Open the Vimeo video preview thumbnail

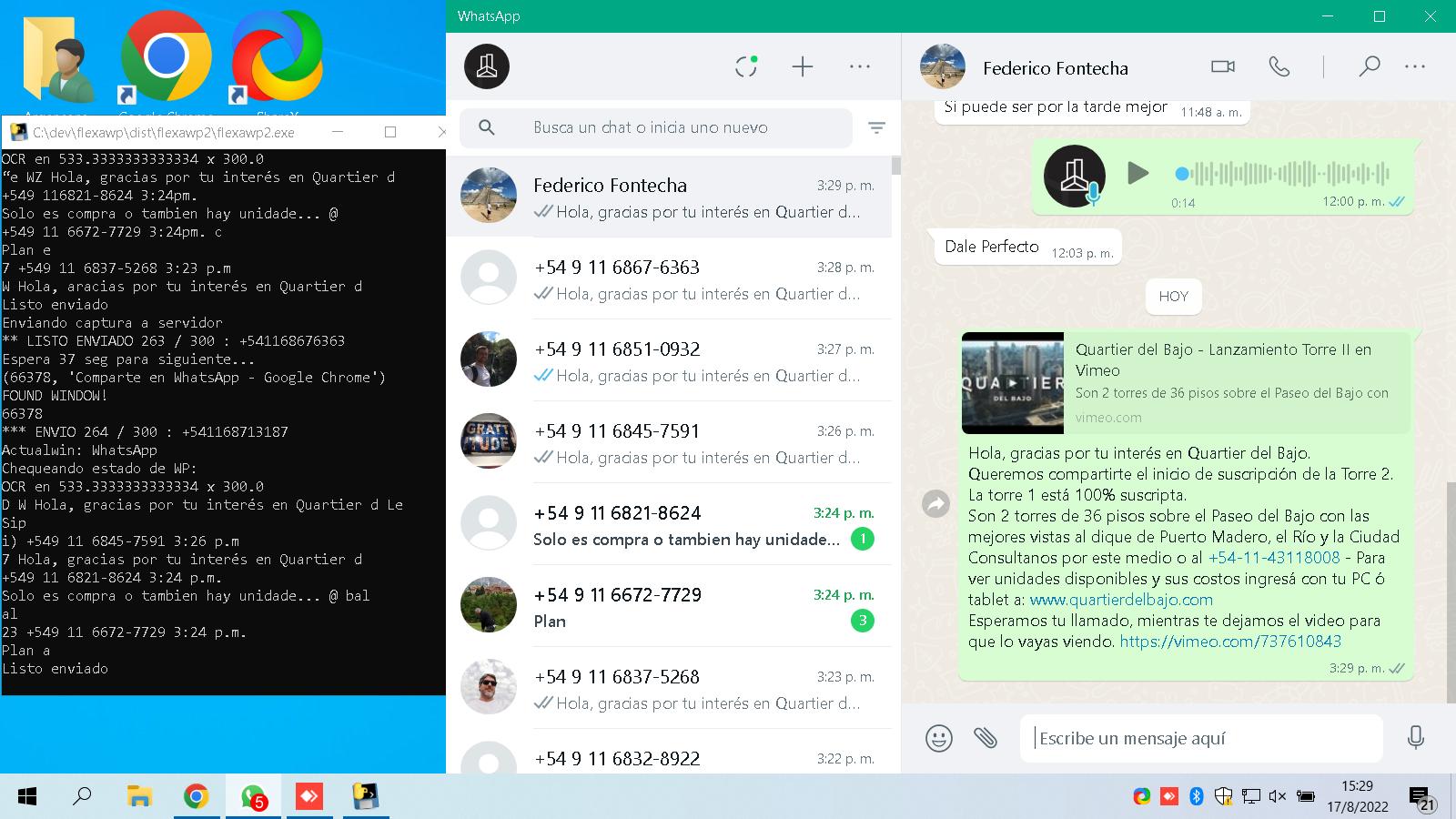pyautogui.click(x=1013, y=383)
